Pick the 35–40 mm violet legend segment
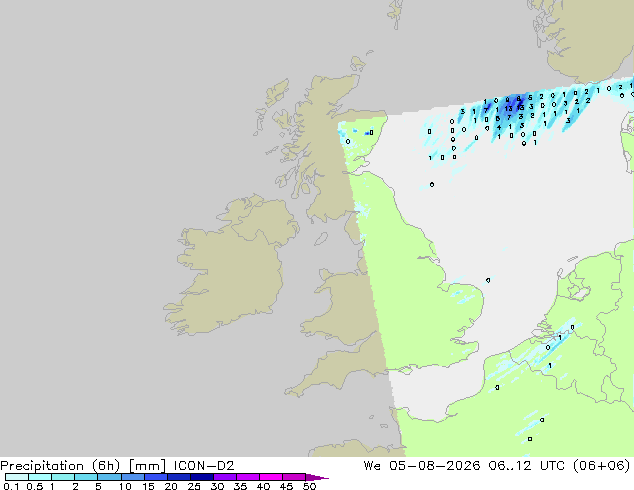Image resolution: width=634 pixels, height=490 pixels. (x=248, y=477)
